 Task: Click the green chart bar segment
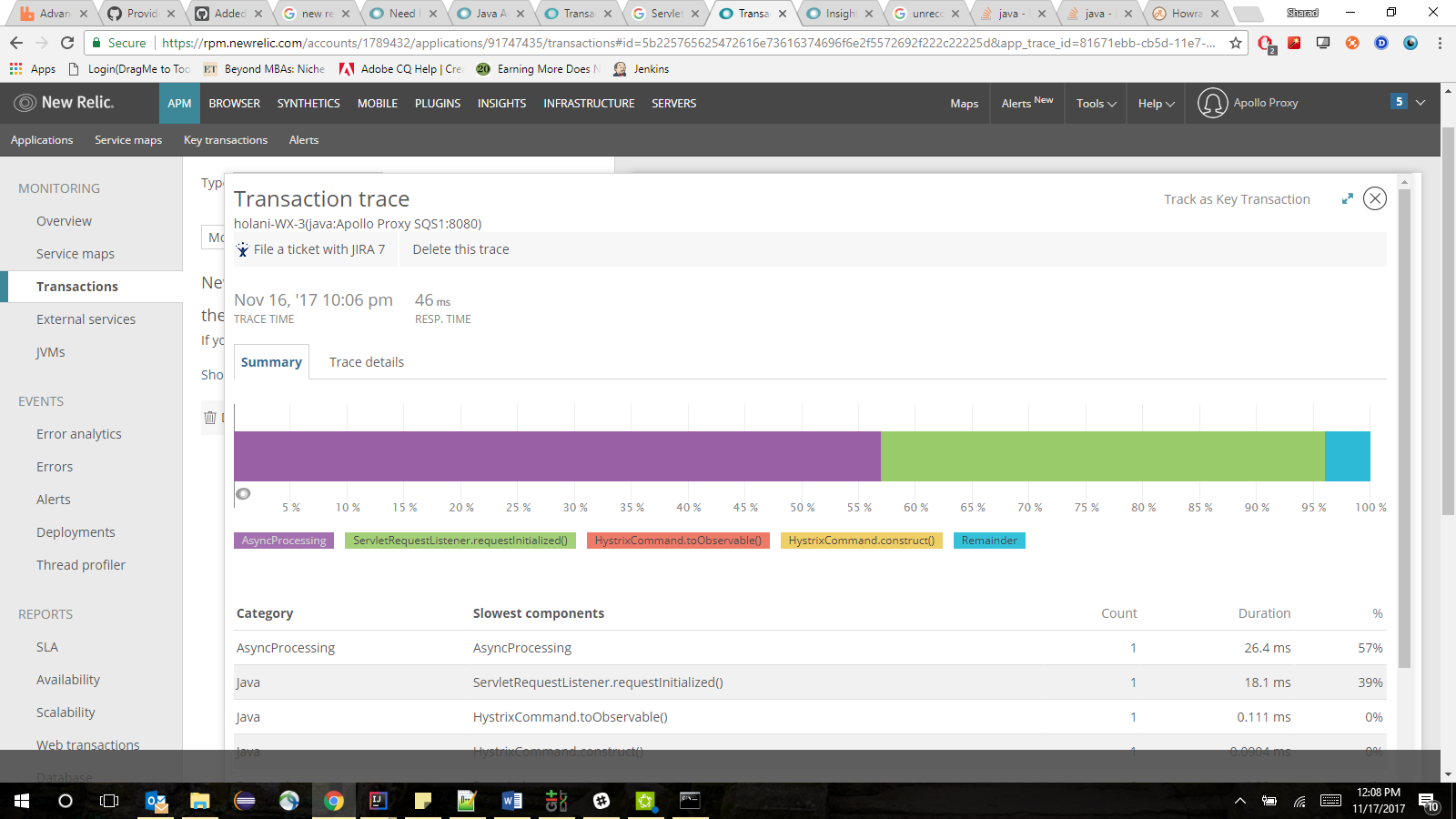(x=1102, y=456)
